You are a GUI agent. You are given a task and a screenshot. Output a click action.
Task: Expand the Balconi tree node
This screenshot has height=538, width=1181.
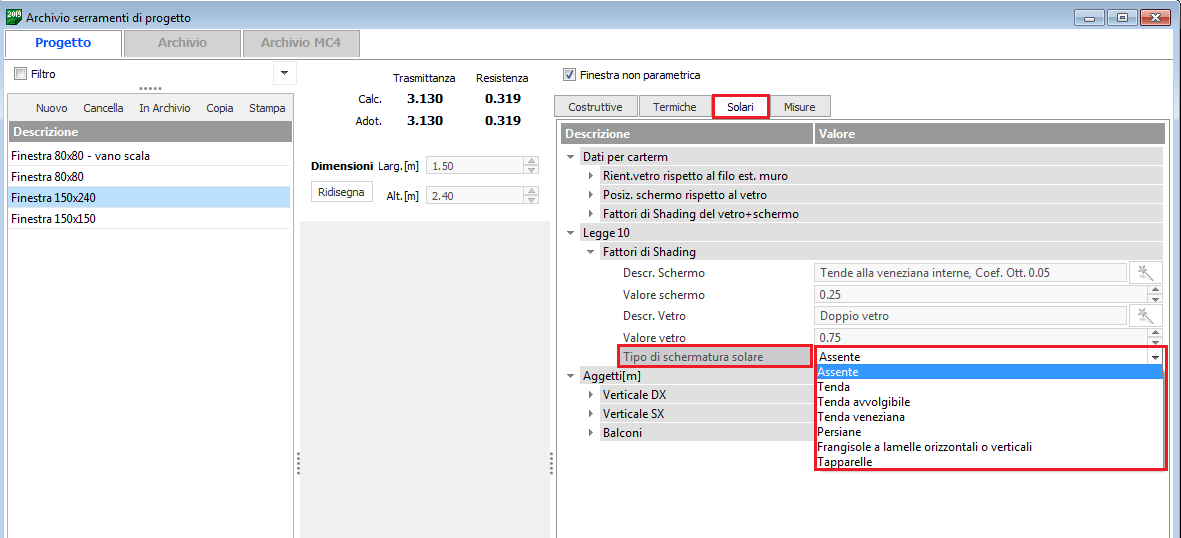pyautogui.click(x=591, y=433)
